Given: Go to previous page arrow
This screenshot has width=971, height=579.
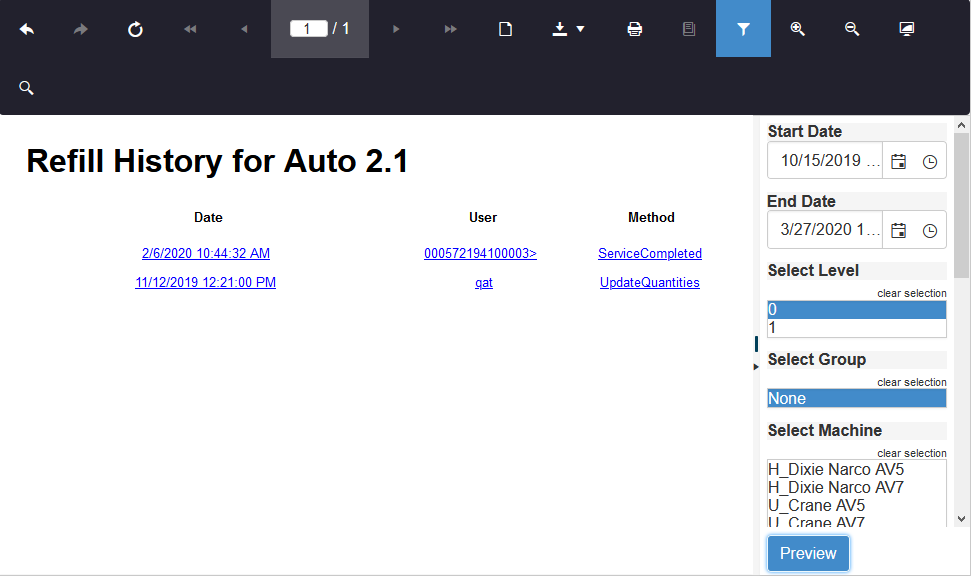Looking at the screenshot, I should tap(244, 29).
